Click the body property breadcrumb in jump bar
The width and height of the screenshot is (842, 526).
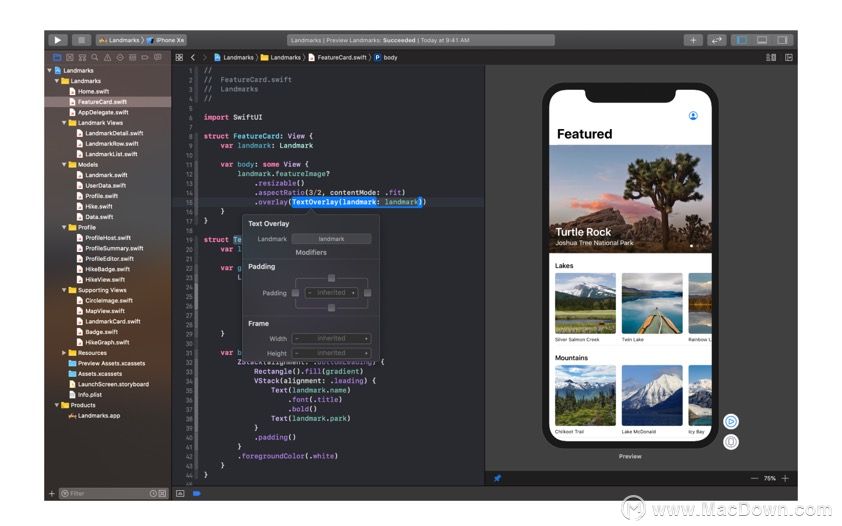(386, 57)
